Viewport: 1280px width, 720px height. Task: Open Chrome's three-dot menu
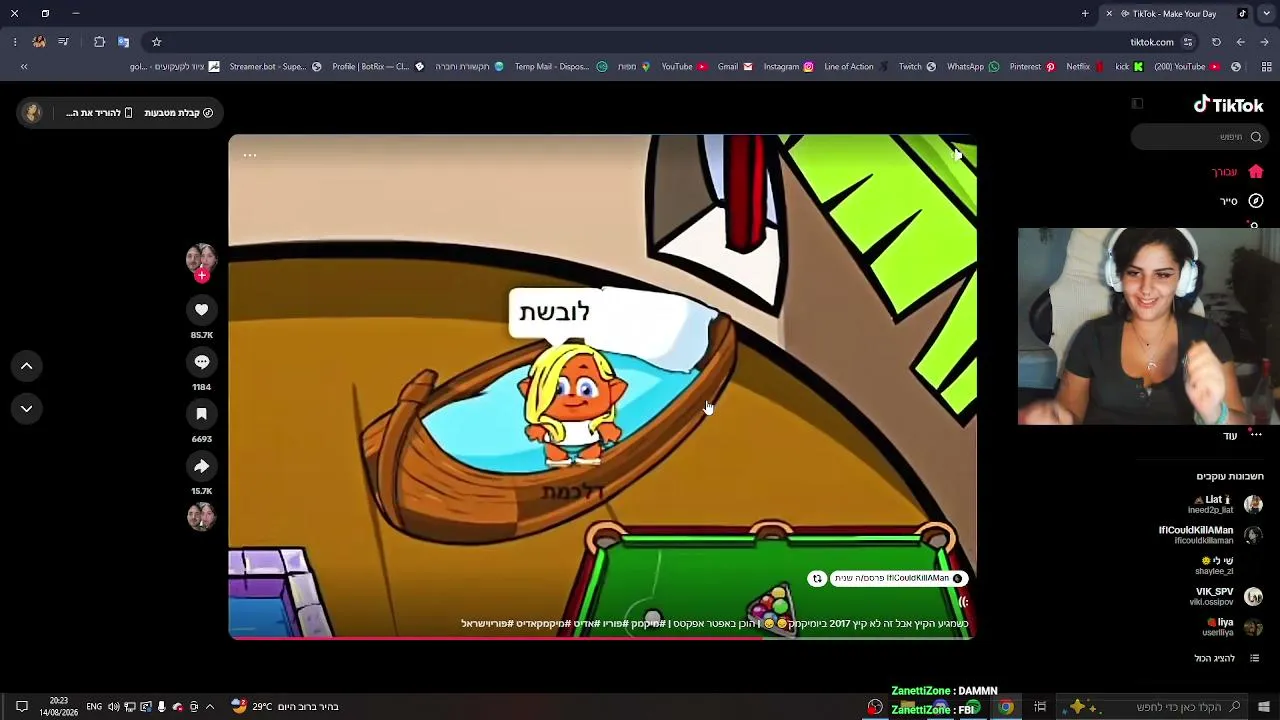(x=15, y=42)
